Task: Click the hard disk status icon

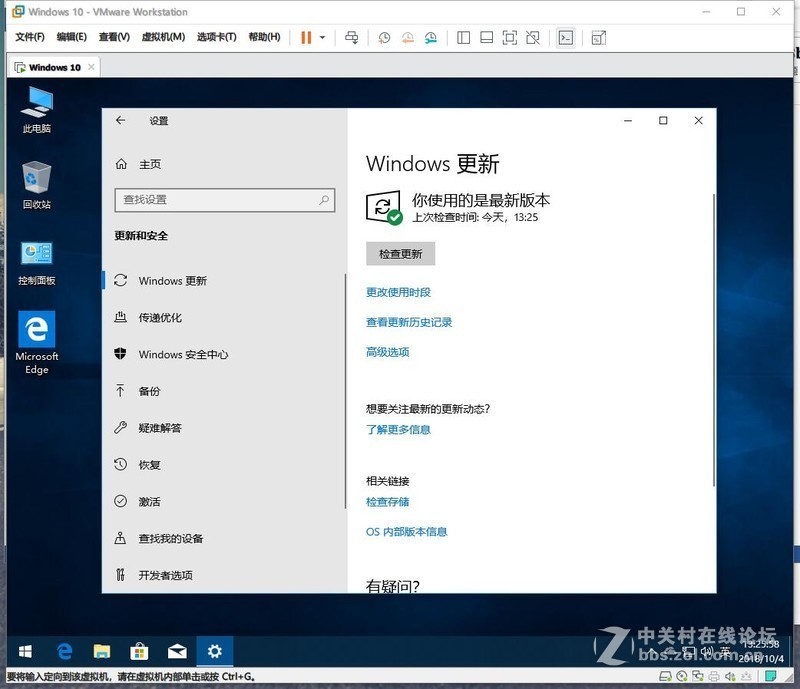Action: point(664,678)
